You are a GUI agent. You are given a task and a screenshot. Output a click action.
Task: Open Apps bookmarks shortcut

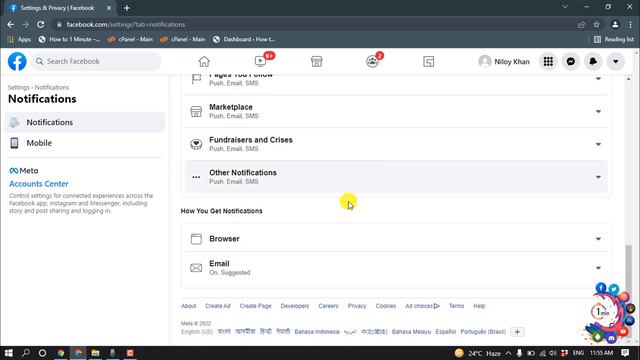(x=19, y=39)
